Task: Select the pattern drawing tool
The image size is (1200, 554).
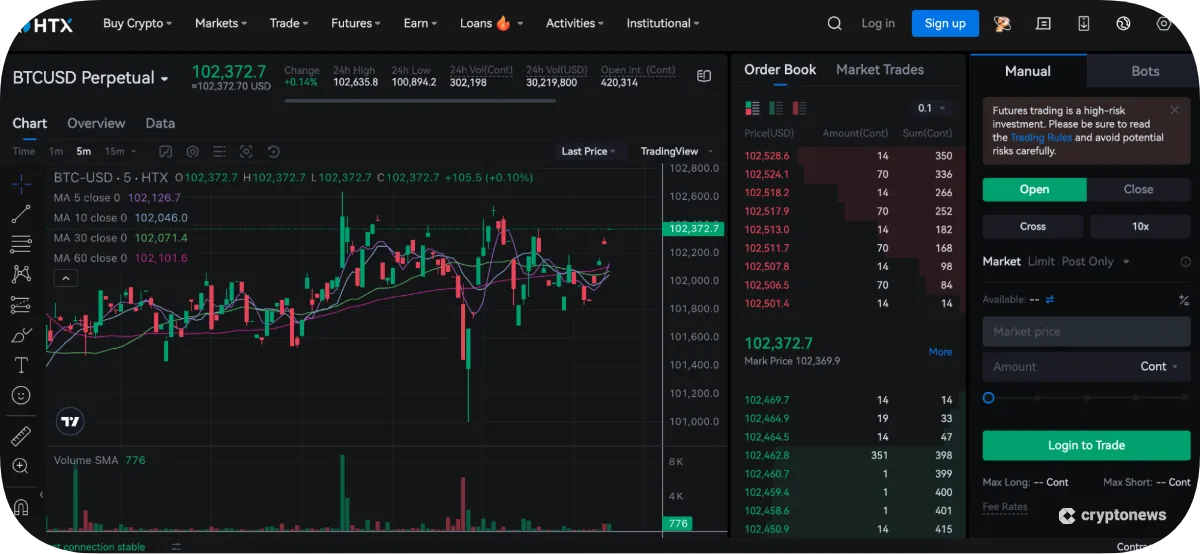Action: pyautogui.click(x=21, y=274)
